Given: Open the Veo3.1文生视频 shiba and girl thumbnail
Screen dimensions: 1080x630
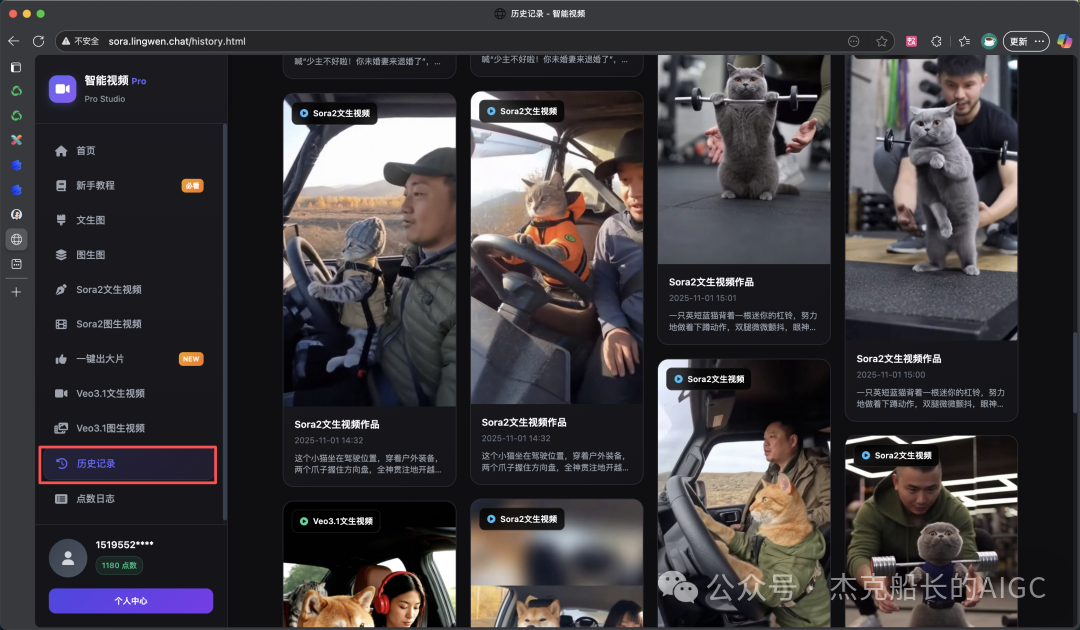Looking at the screenshot, I should pyautogui.click(x=370, y=563).
